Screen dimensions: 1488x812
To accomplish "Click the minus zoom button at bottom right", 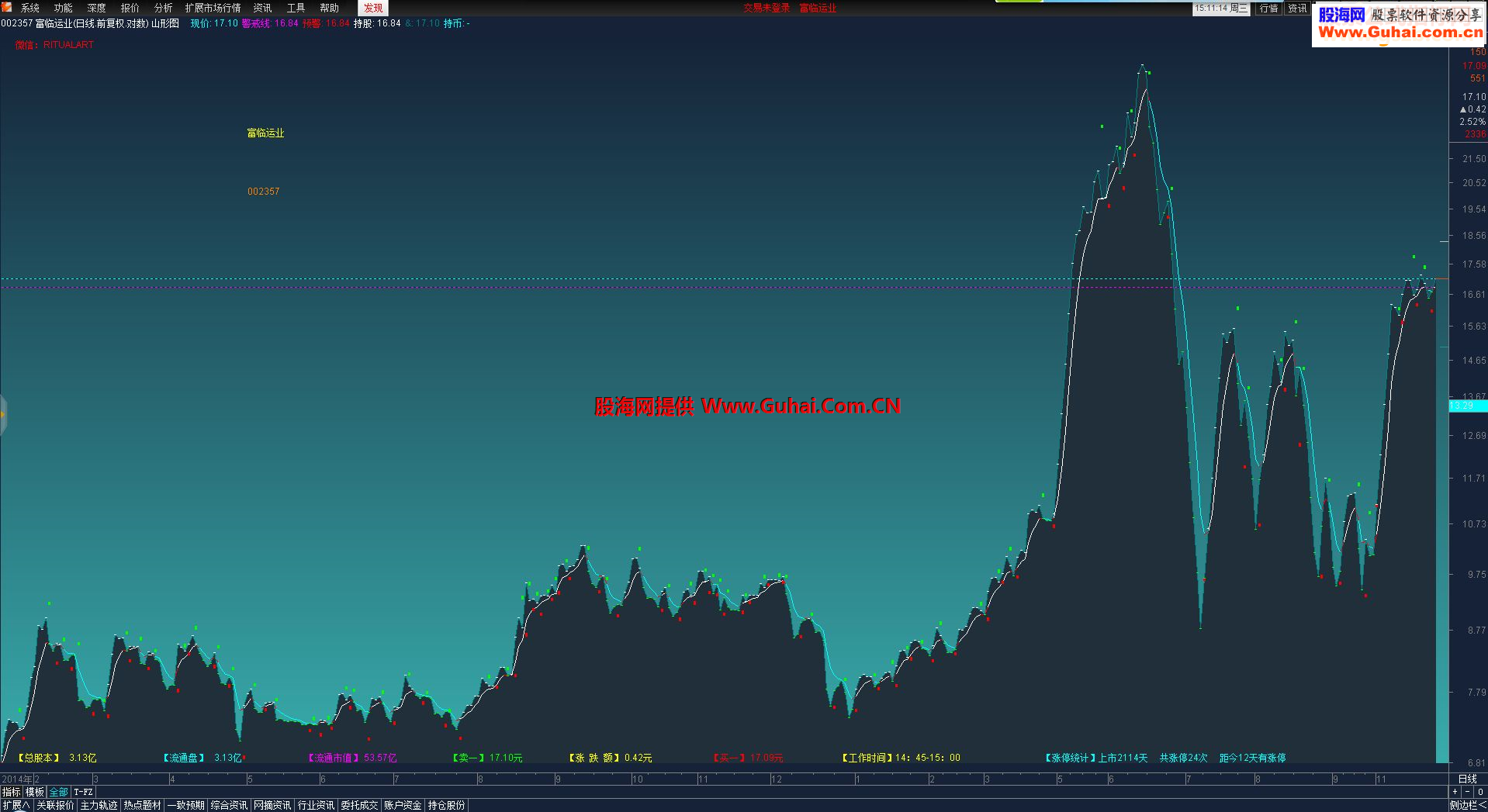I will [x=1467, y=792].
